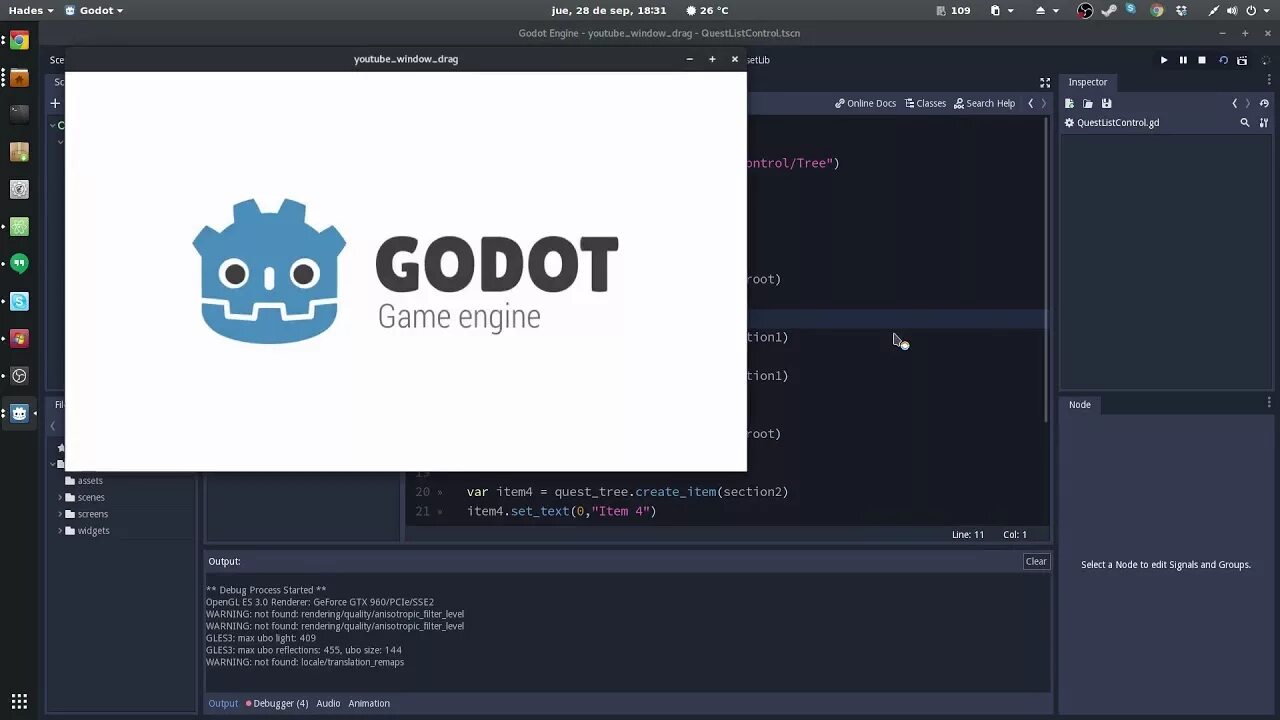Play the project in Godot toolbar
The height and width of the screenshot is (720, 1280).
[1164, 60]
